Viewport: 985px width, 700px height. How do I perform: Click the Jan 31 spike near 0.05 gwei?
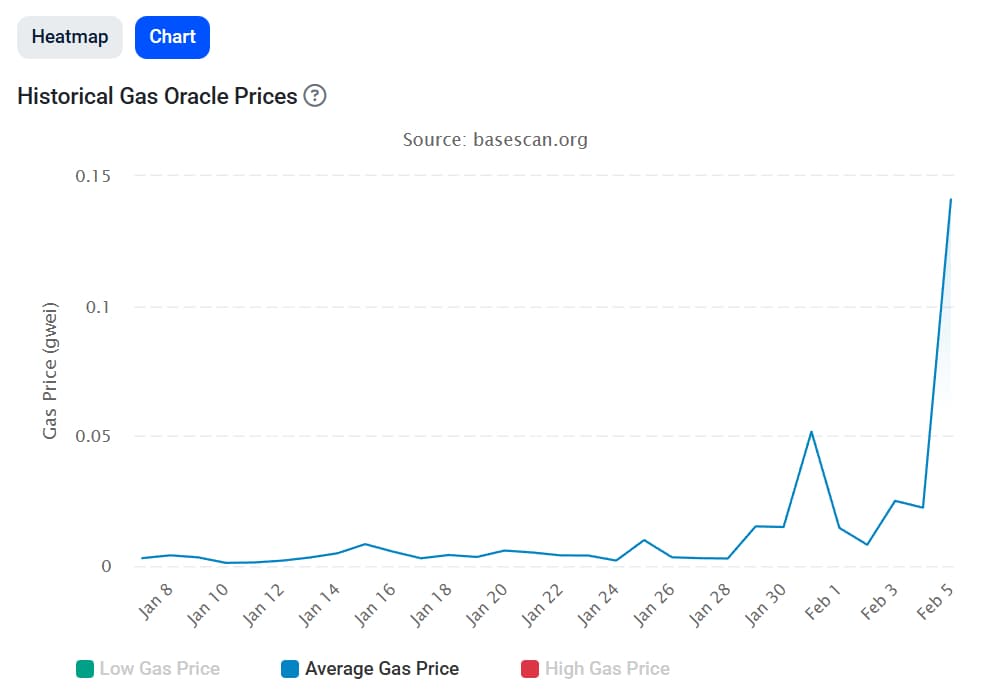[811, 432]
